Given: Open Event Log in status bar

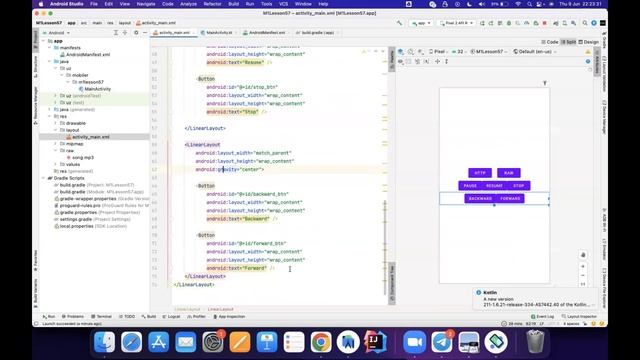Looking at the screenshot, I should (542, 317).
